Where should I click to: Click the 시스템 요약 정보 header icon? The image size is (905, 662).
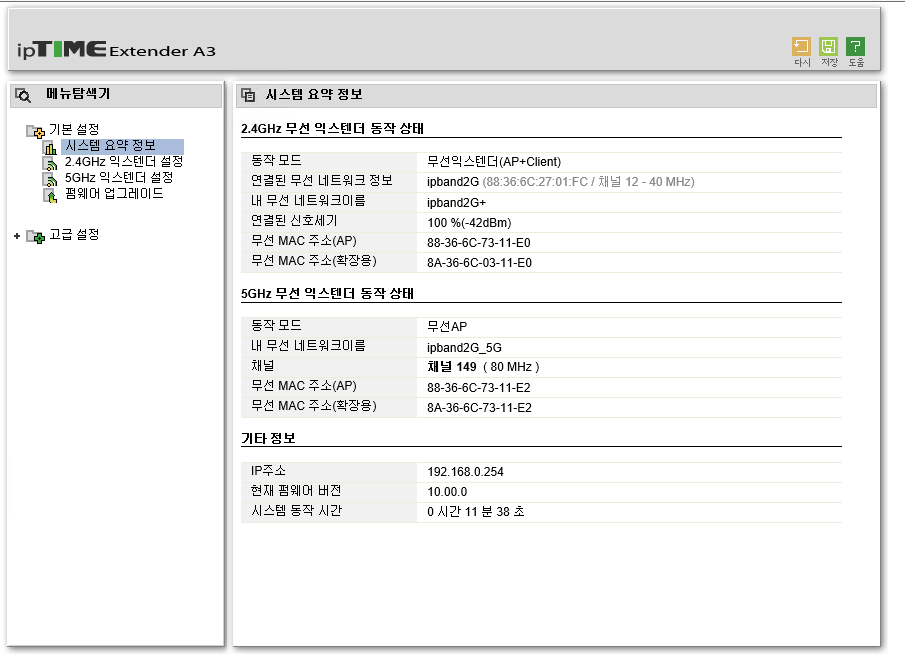point(248,95)
